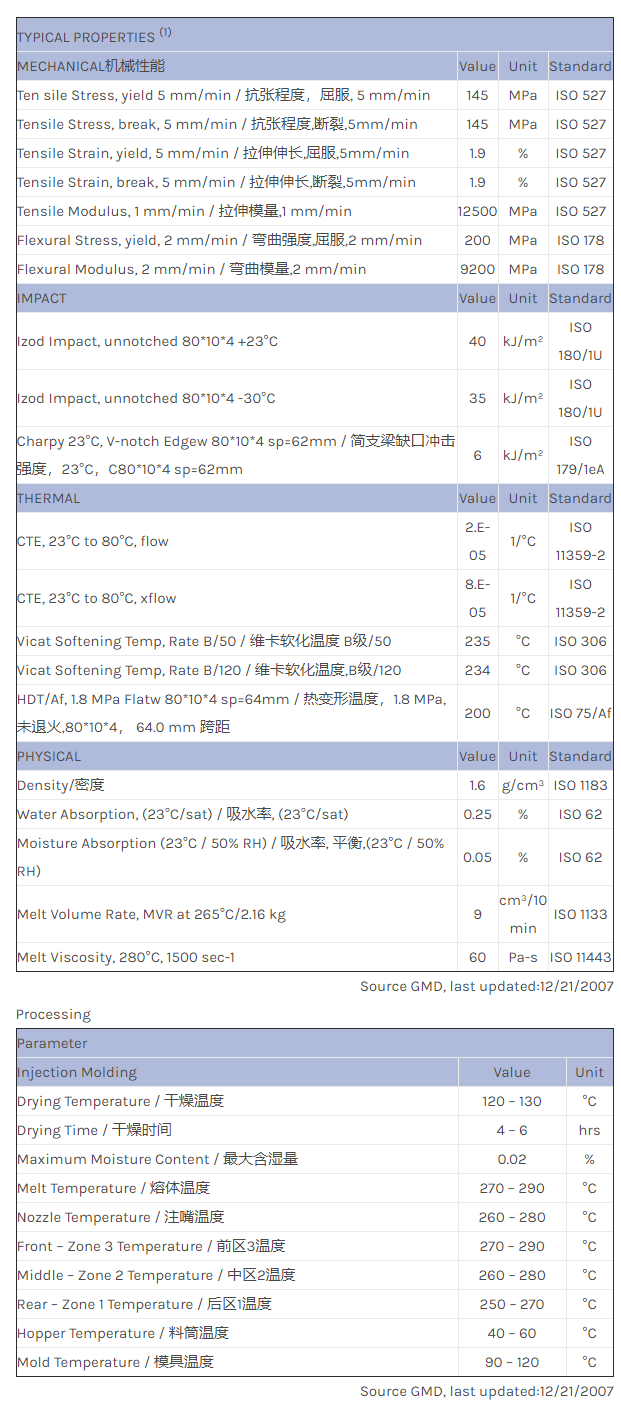
Task: Click the IMPACT section header
Action: [x=42, y=298]
